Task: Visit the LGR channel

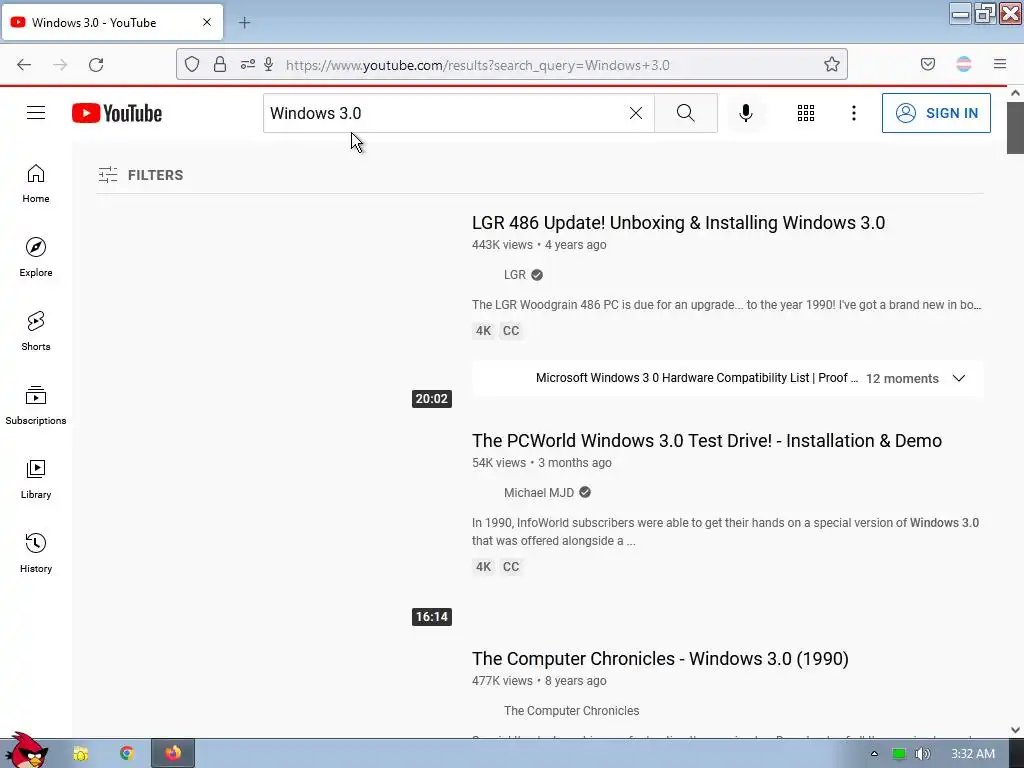Action: pos(515,275)
